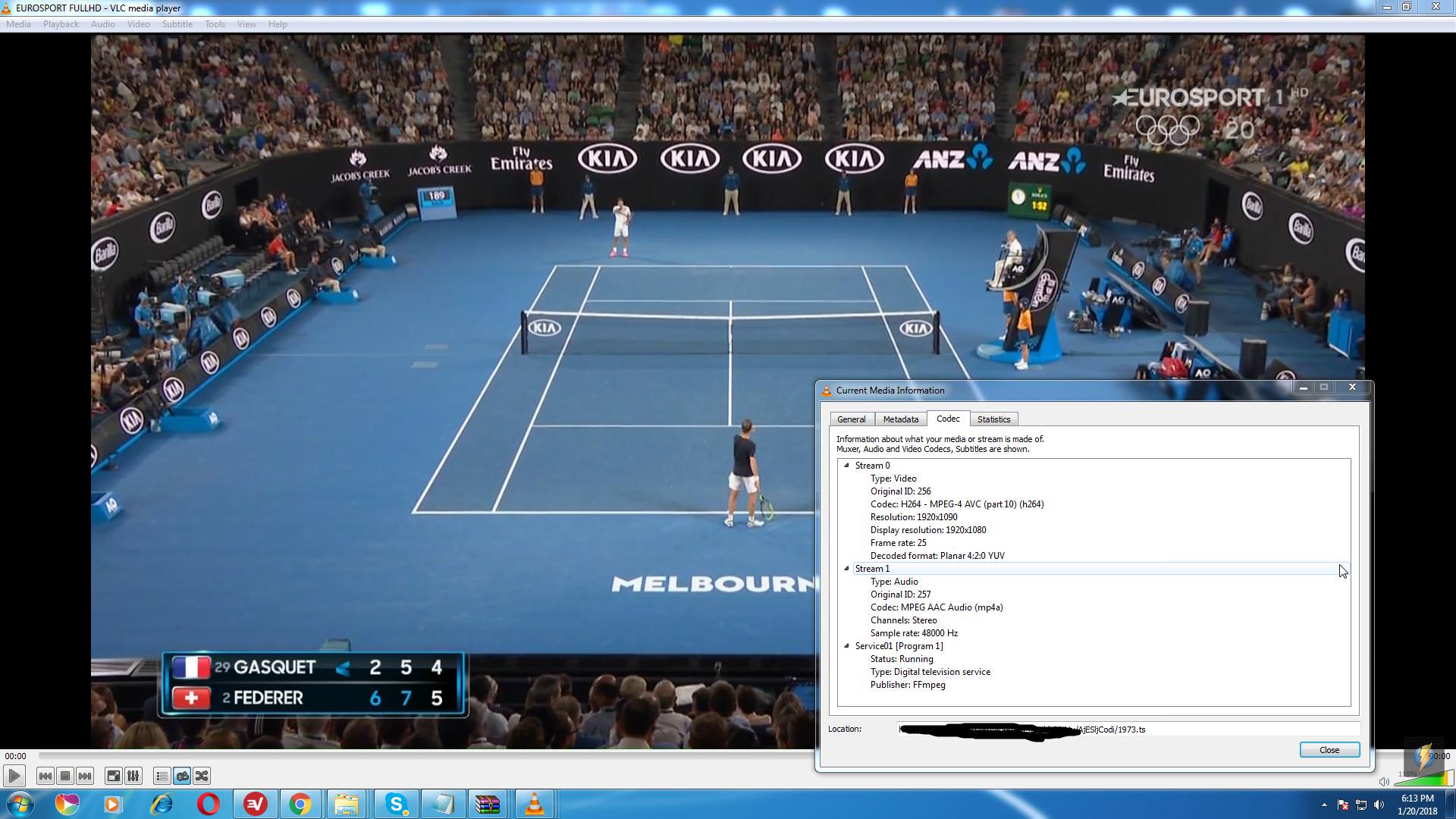Adjust the VLC volume slider
This screenshot has height=819, width=1456.
1423,779
